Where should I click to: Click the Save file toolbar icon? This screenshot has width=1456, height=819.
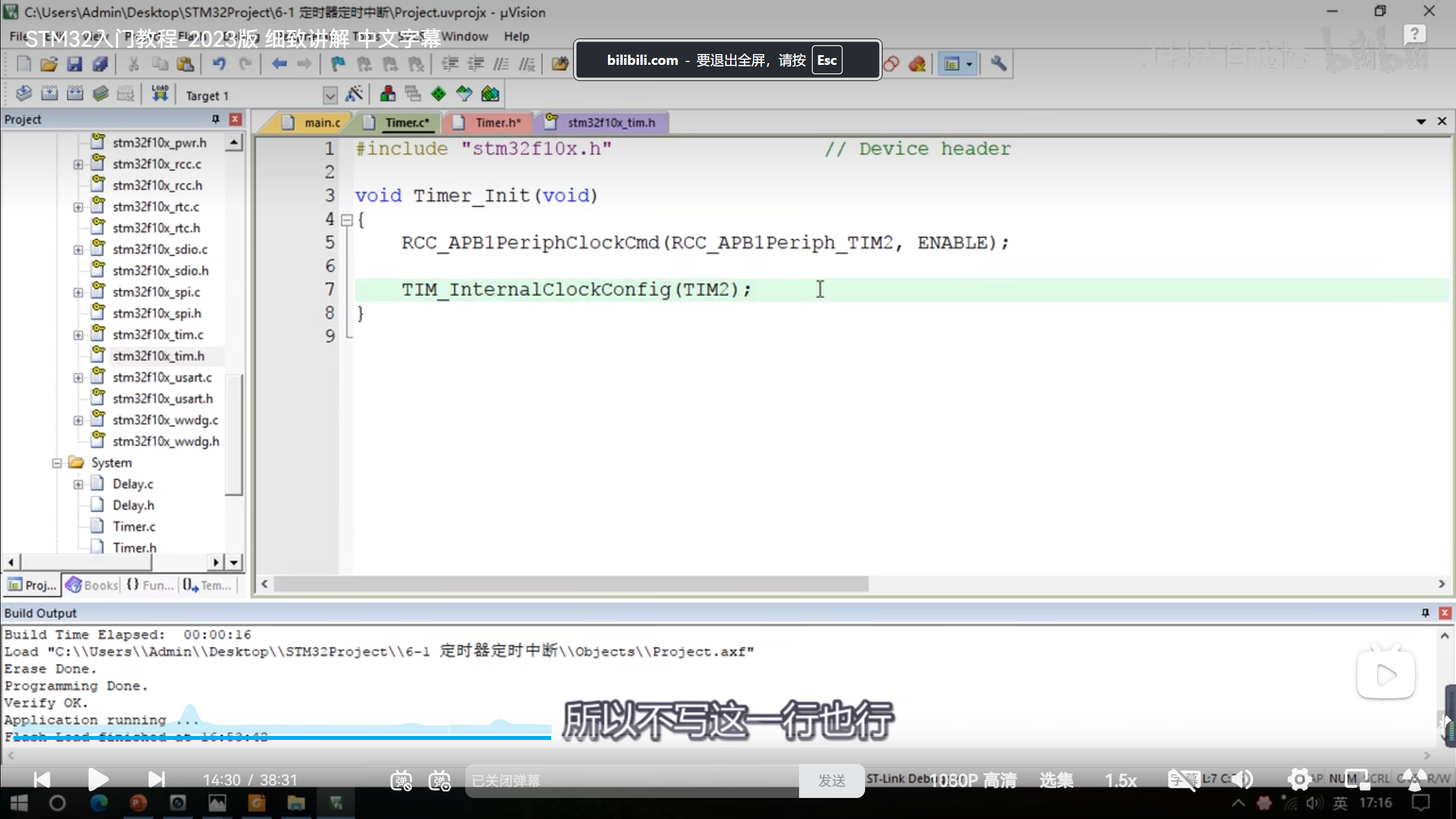click(75, 64)
